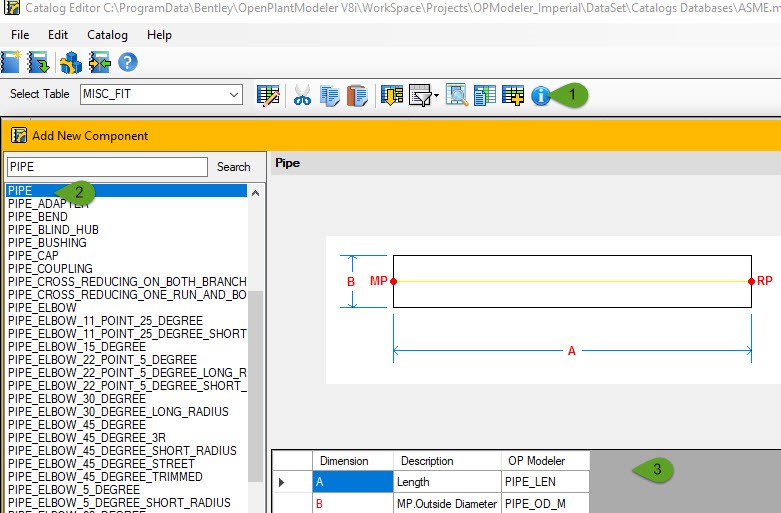
Task: Click the blue blocks with wrench icon
Action: pos(71,63)
